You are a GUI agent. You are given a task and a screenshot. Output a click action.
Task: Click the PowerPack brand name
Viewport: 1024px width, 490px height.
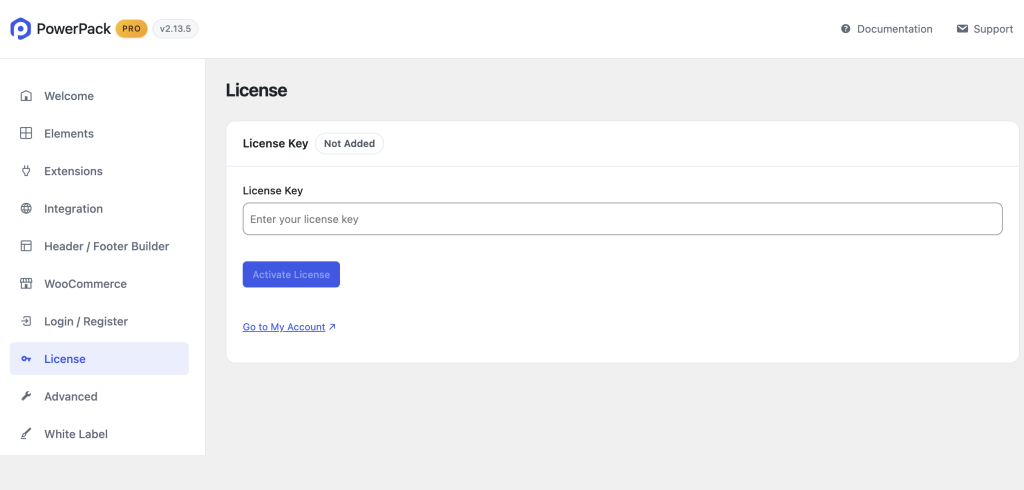(74, 29)
